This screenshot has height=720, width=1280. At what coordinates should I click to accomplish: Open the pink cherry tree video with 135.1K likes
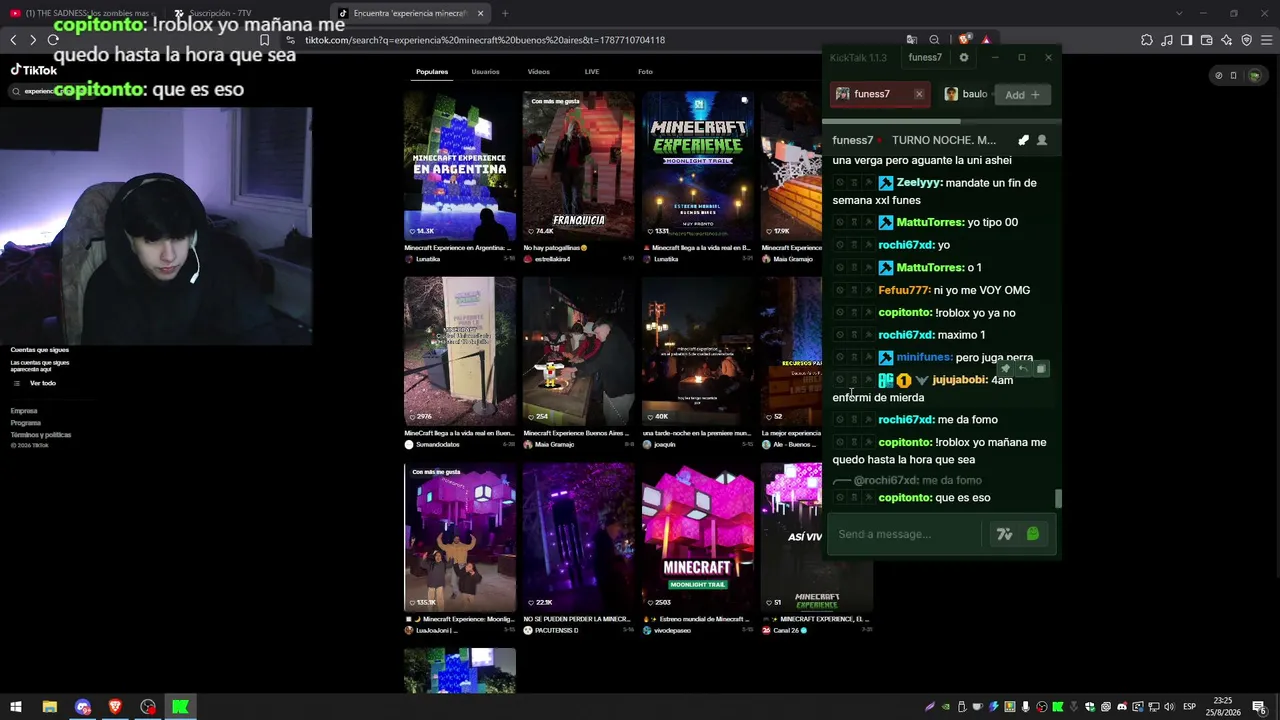[460, 537]
